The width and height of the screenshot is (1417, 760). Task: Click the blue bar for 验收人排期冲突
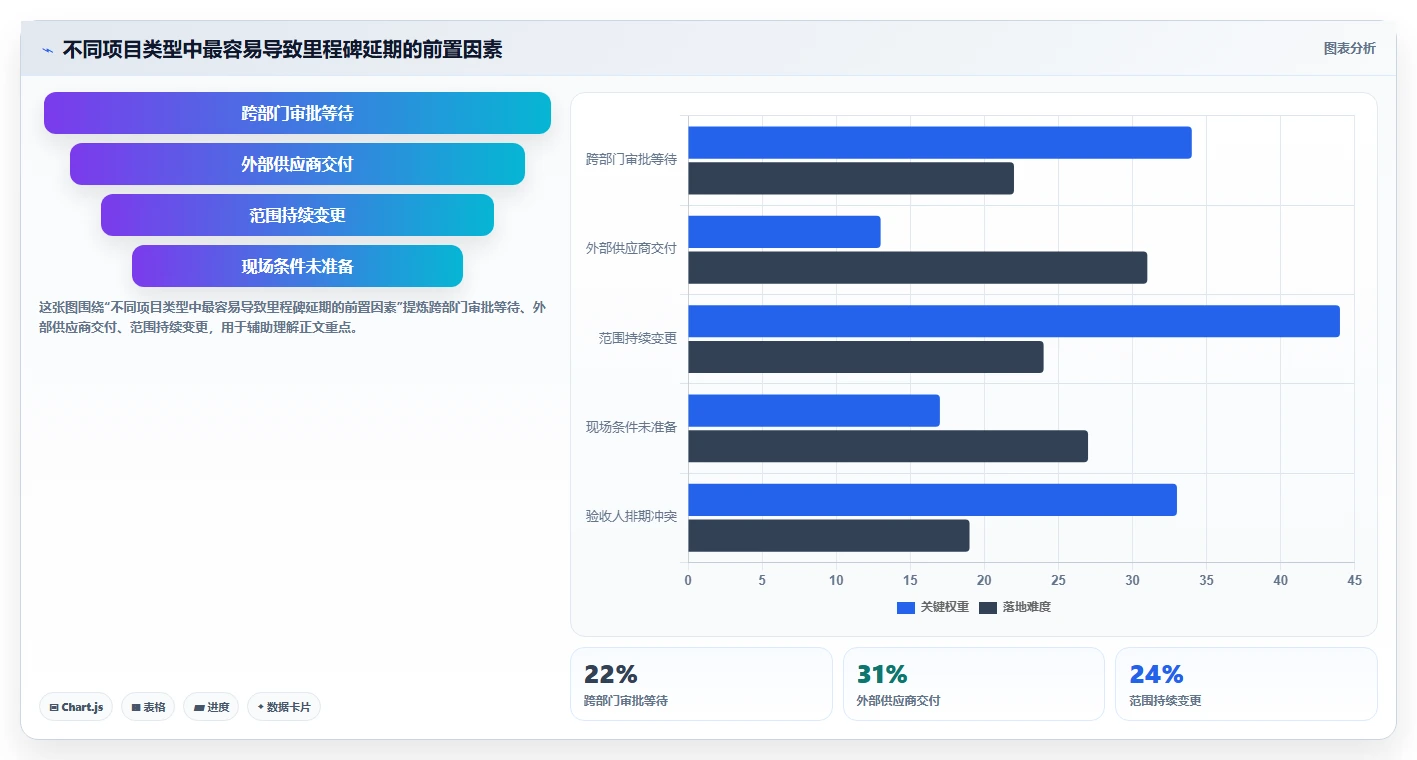pyautogui.click(x=932, y=500)
